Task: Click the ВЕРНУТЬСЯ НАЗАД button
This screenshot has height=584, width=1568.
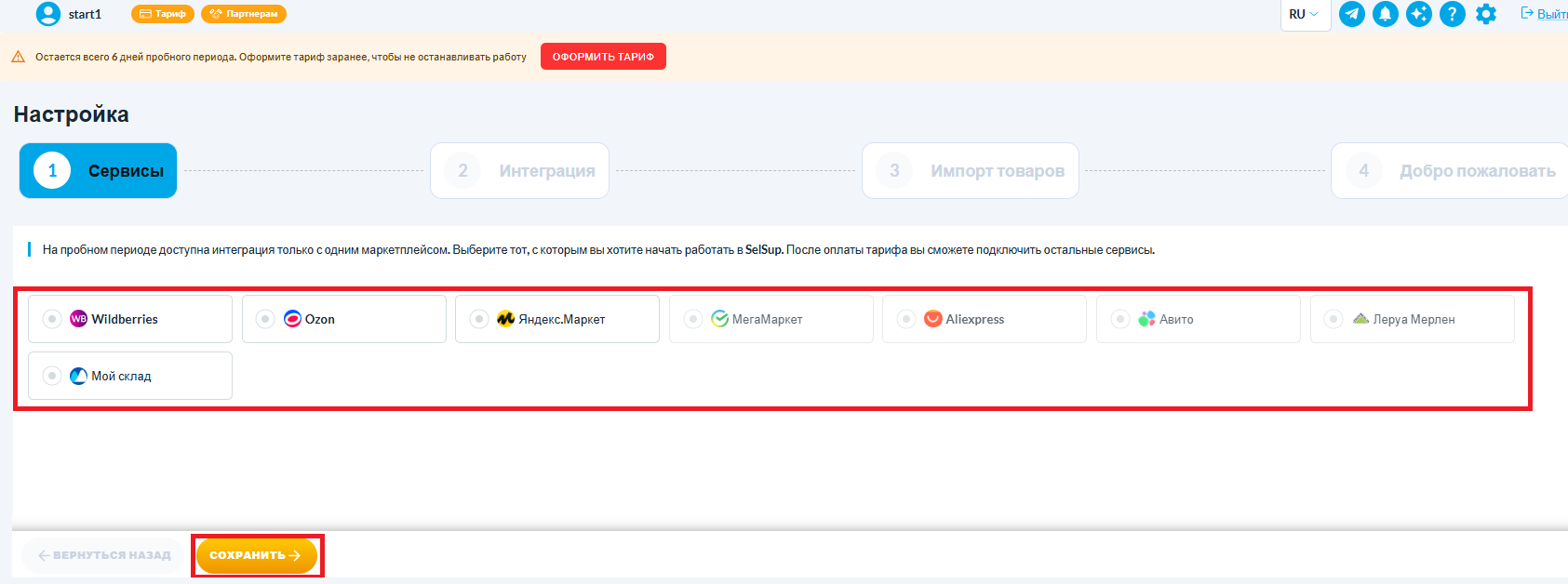Action: (x=104, y=555)
